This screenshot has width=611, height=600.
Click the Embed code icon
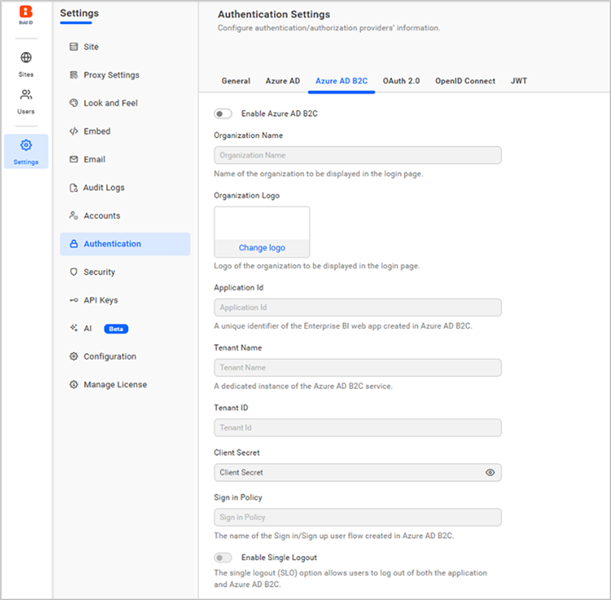pyautogui.click(x=74, y=131)
